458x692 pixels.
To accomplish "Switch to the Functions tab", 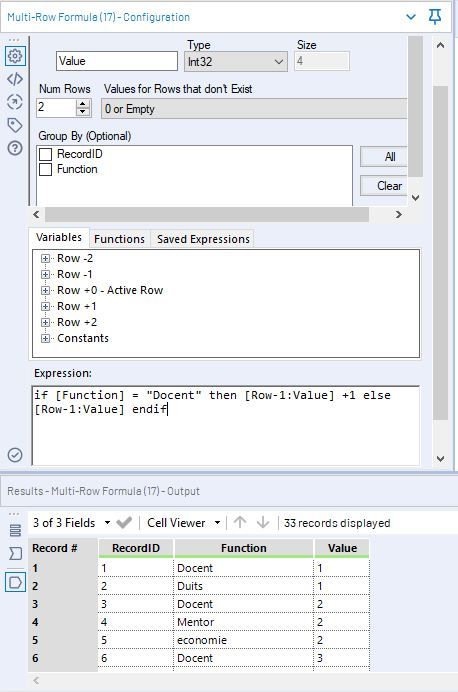I will tap(119, 239).
